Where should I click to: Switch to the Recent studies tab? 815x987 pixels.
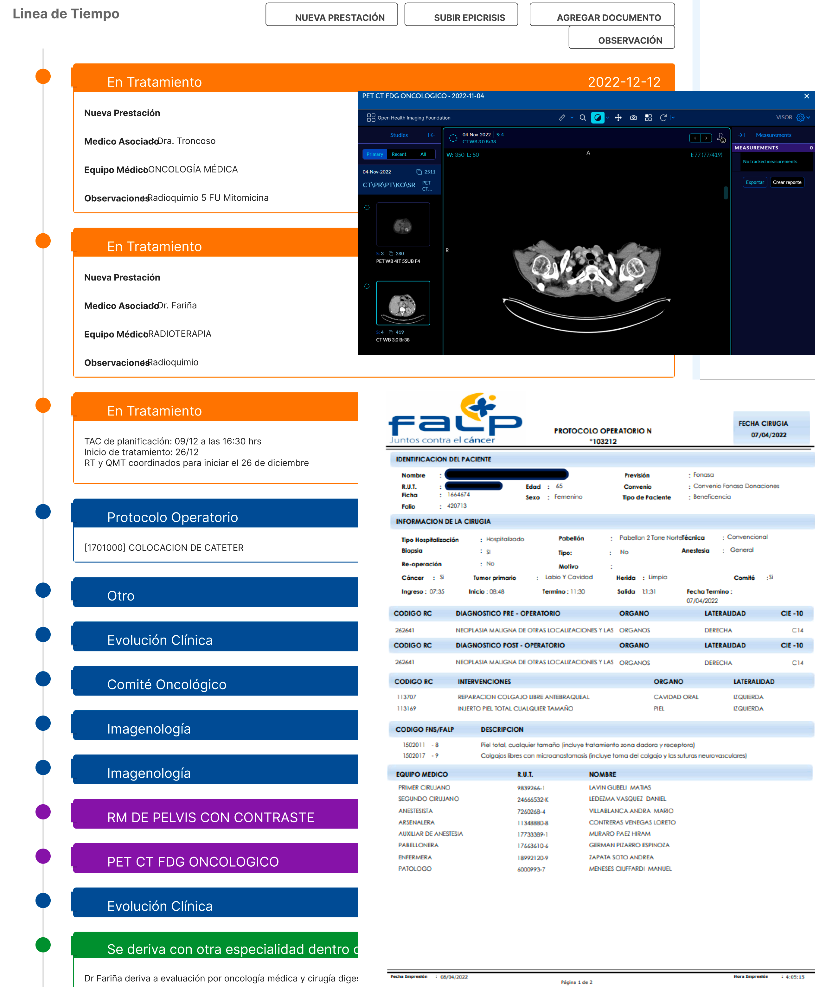[x=399, y=154]
